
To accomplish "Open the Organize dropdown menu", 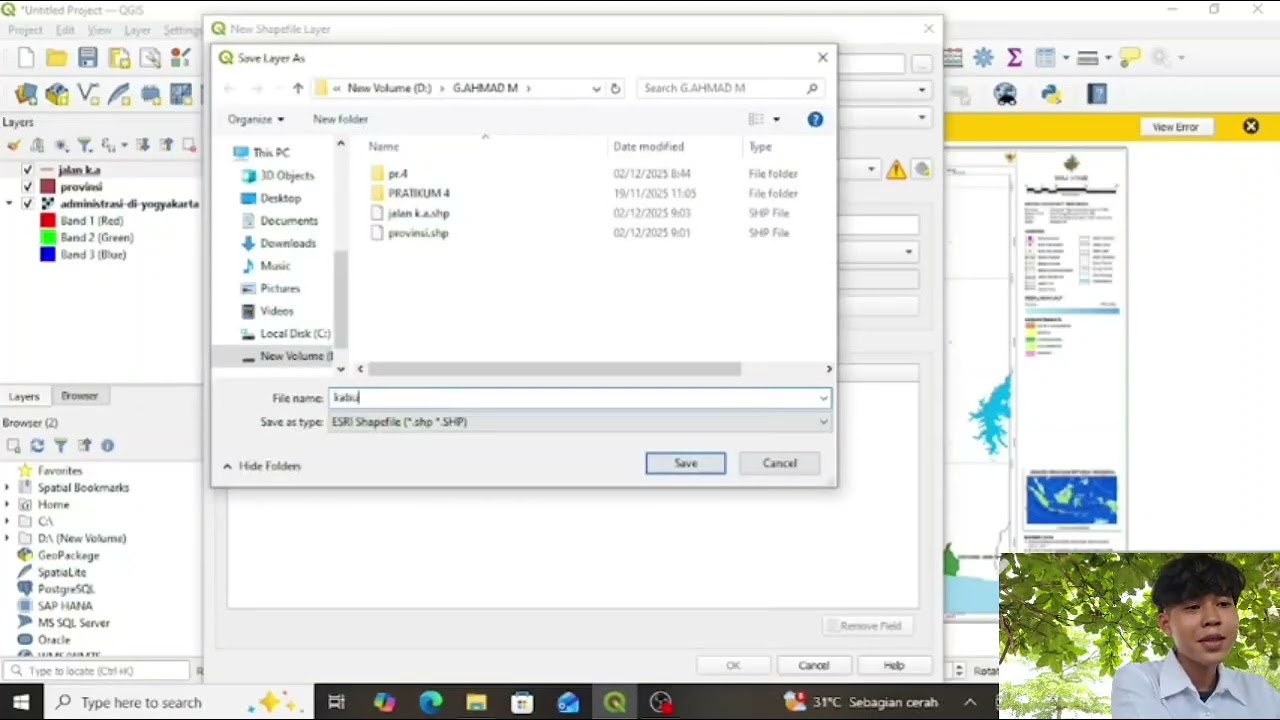I will point(255,119).
